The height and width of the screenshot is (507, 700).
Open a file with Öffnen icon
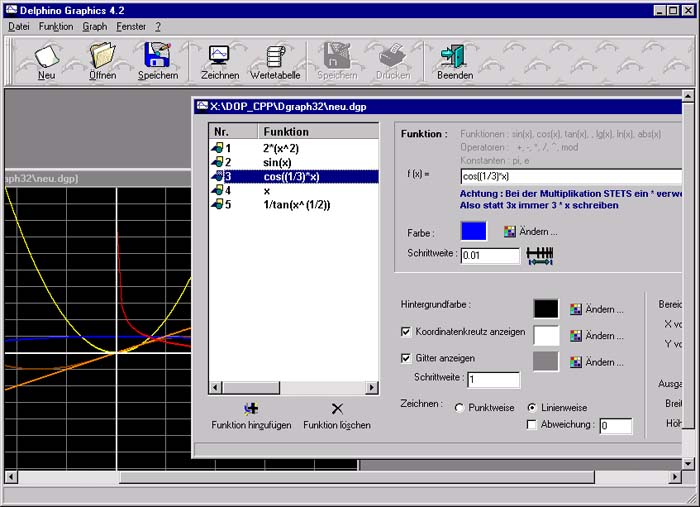point(103,55)
